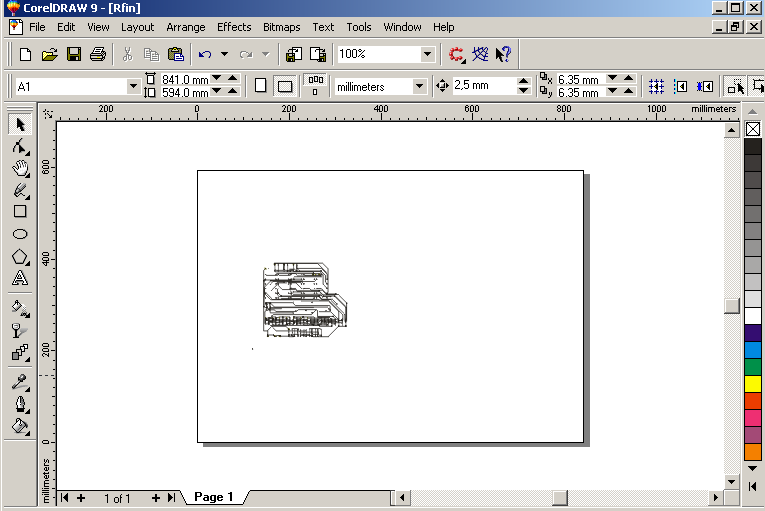
Task: Select the Polygon tool
Action: [20, 256]
